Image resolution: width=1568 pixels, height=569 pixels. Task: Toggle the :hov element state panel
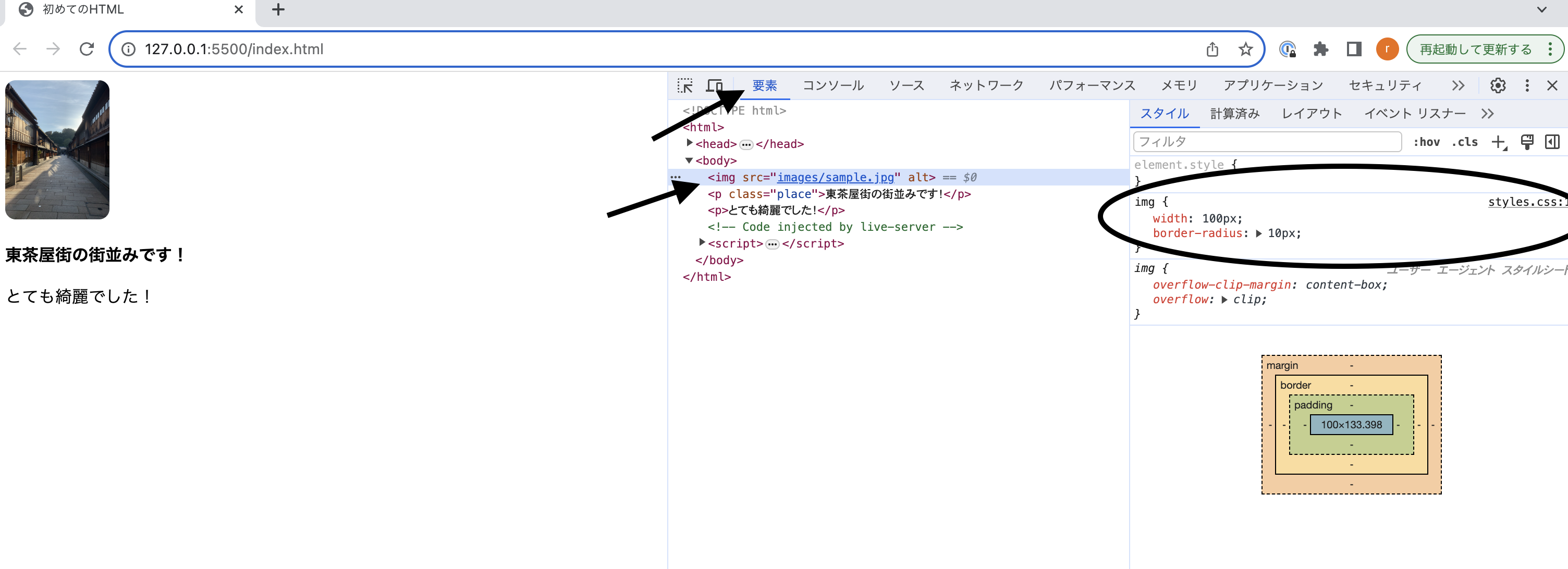(x=1426, y=142)
